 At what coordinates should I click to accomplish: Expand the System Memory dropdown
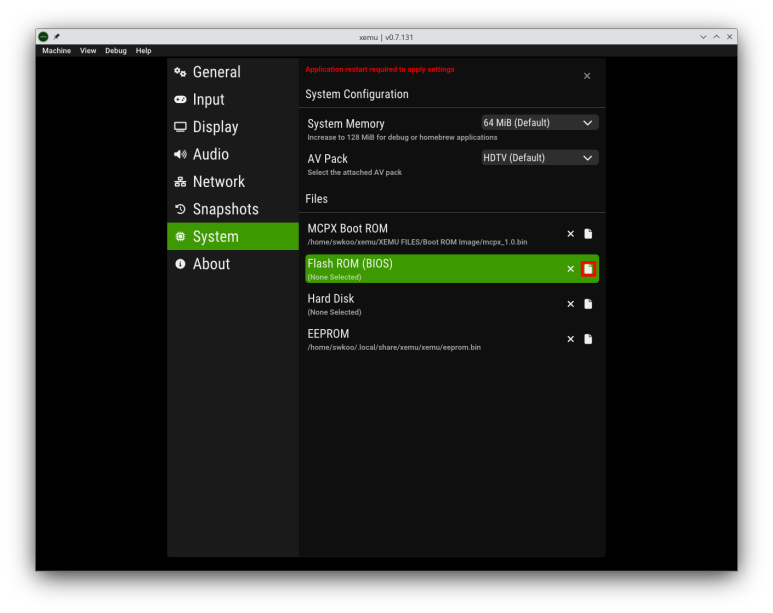pos(540,123)
